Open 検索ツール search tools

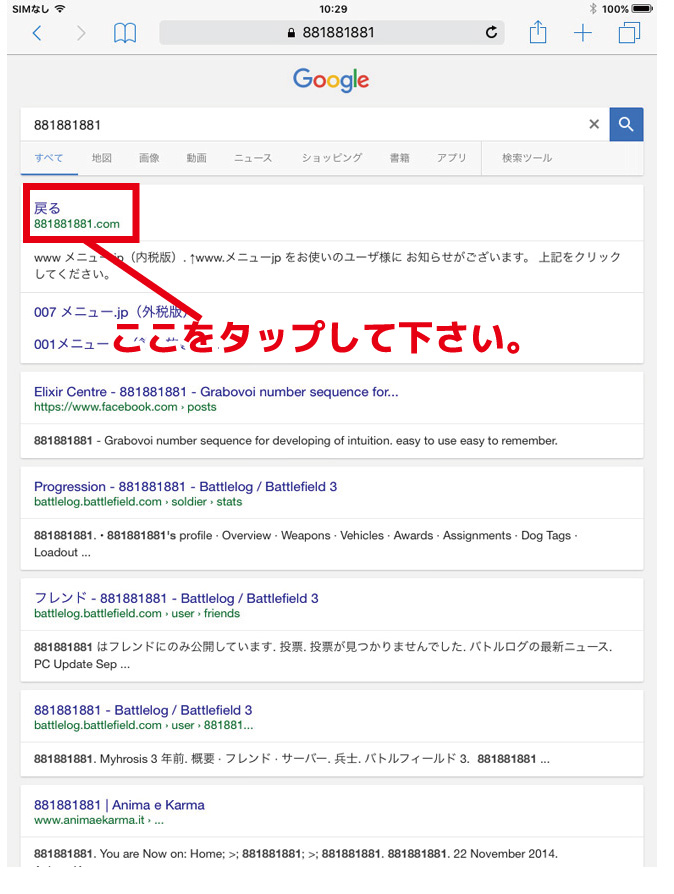pos(527,158)
